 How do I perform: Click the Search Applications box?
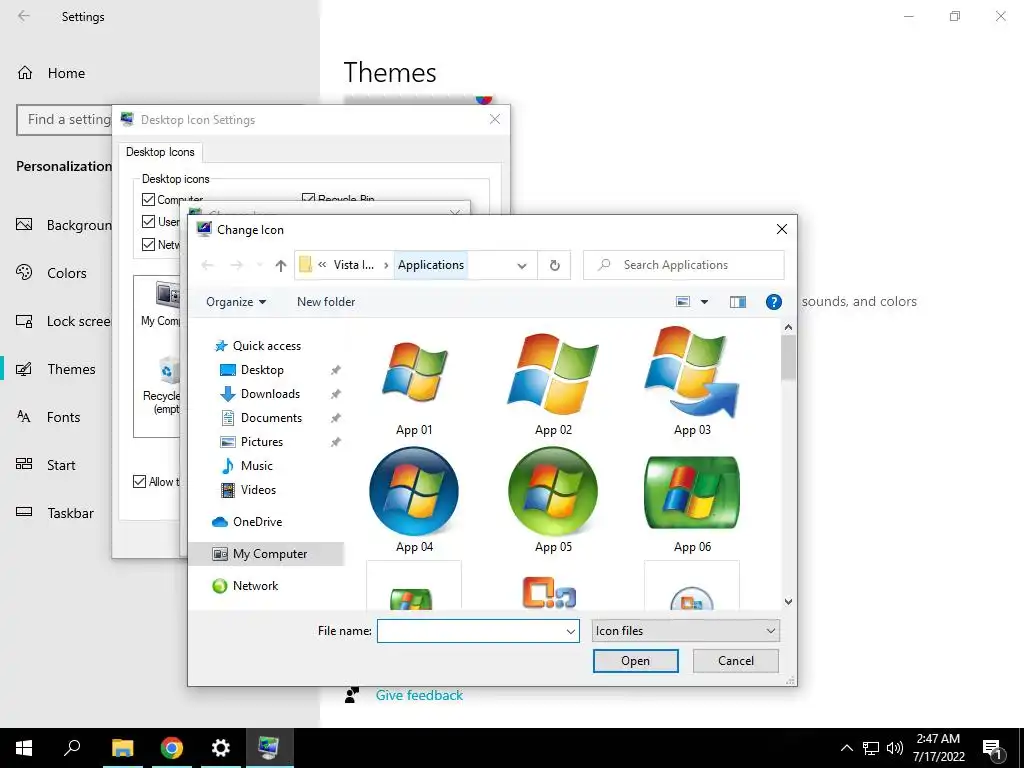point(684,265)
